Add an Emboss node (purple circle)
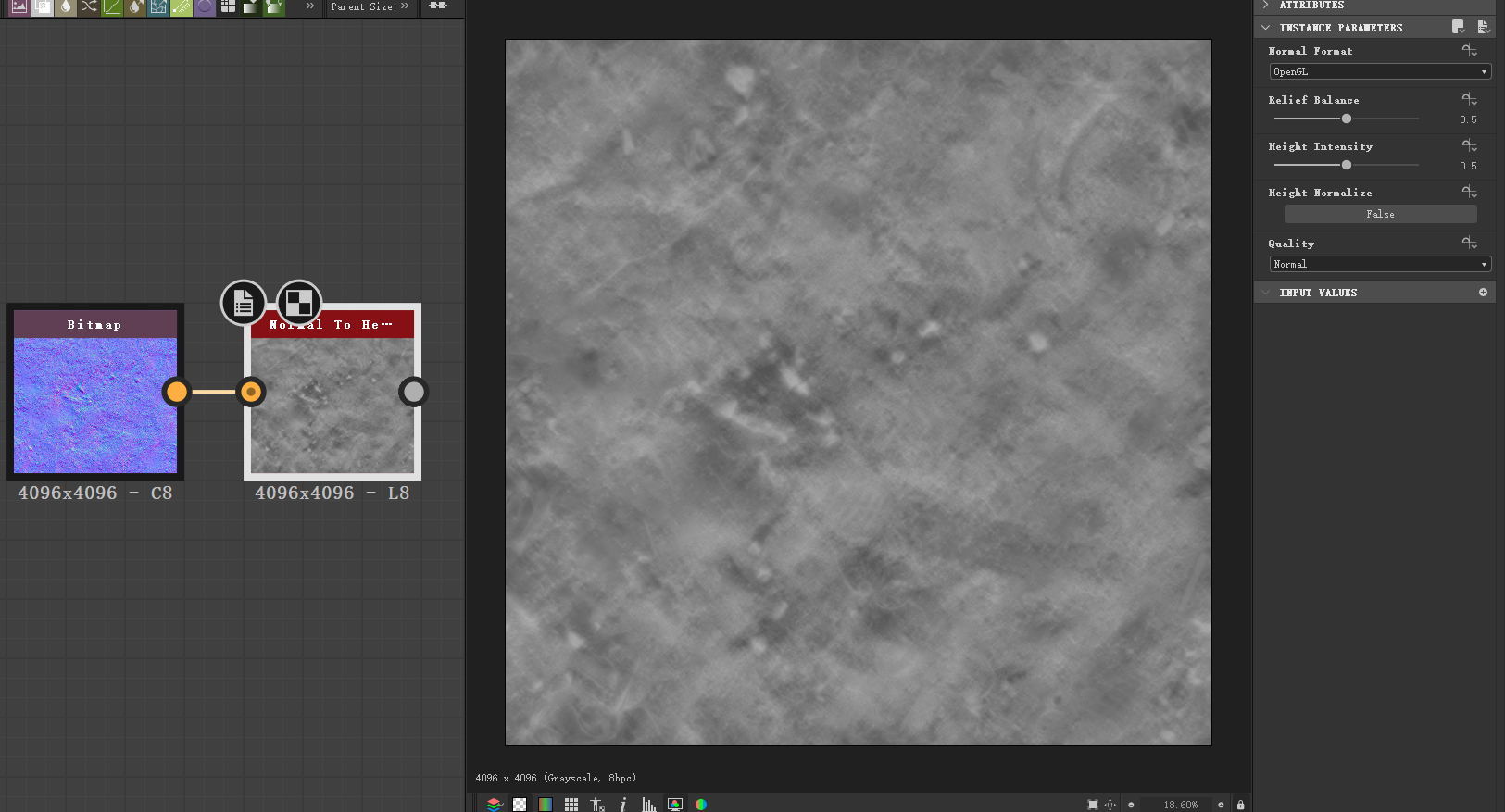Viewport: 1505px width, 812px height. (204, 6)
